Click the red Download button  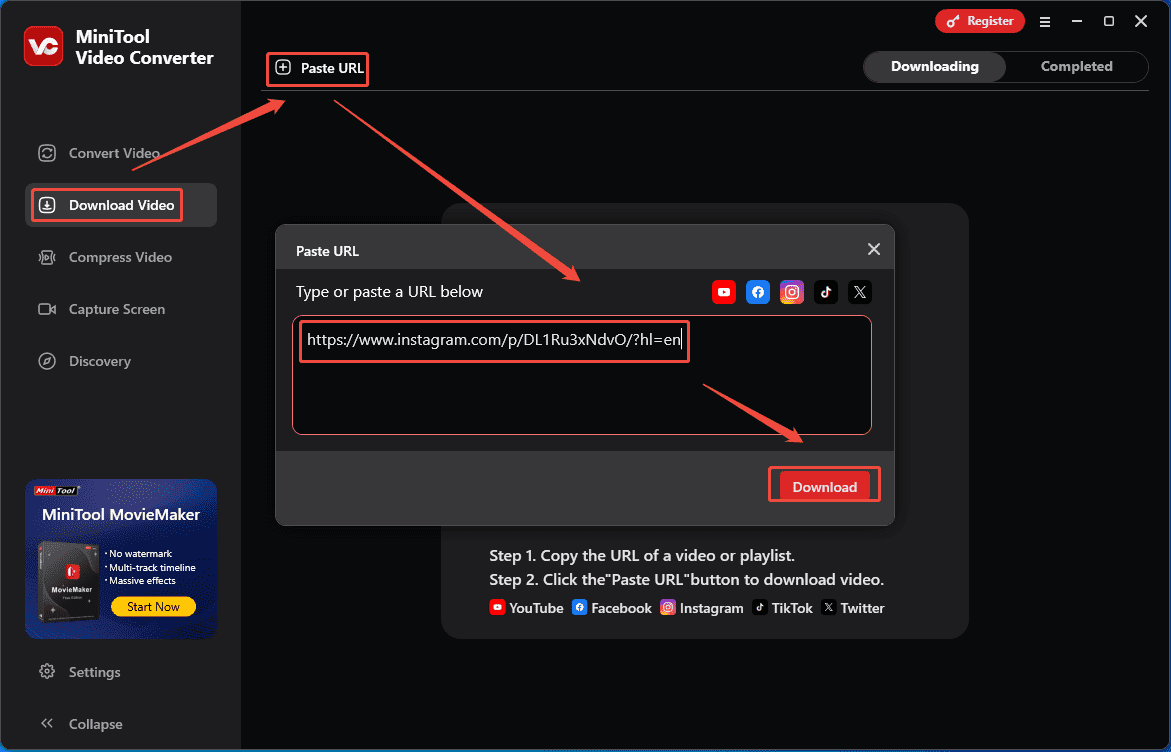tap(824, 487)
